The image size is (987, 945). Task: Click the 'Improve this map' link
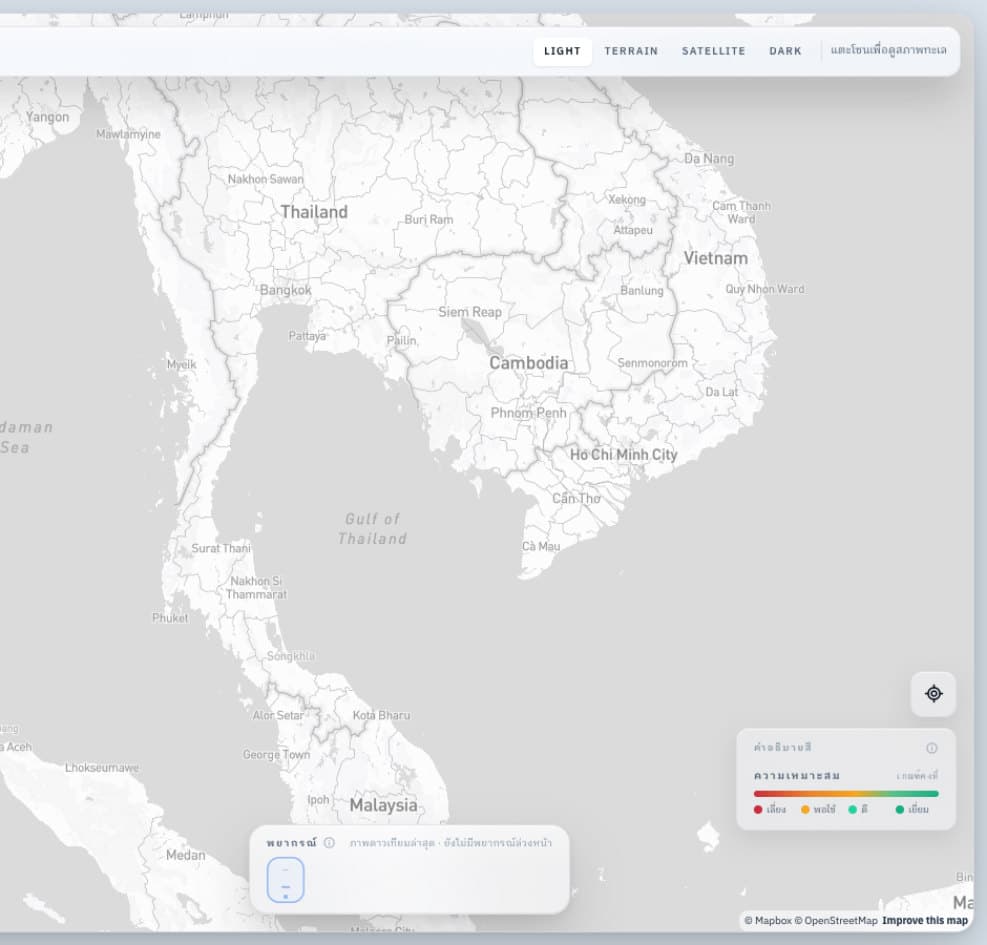(925, 920)
